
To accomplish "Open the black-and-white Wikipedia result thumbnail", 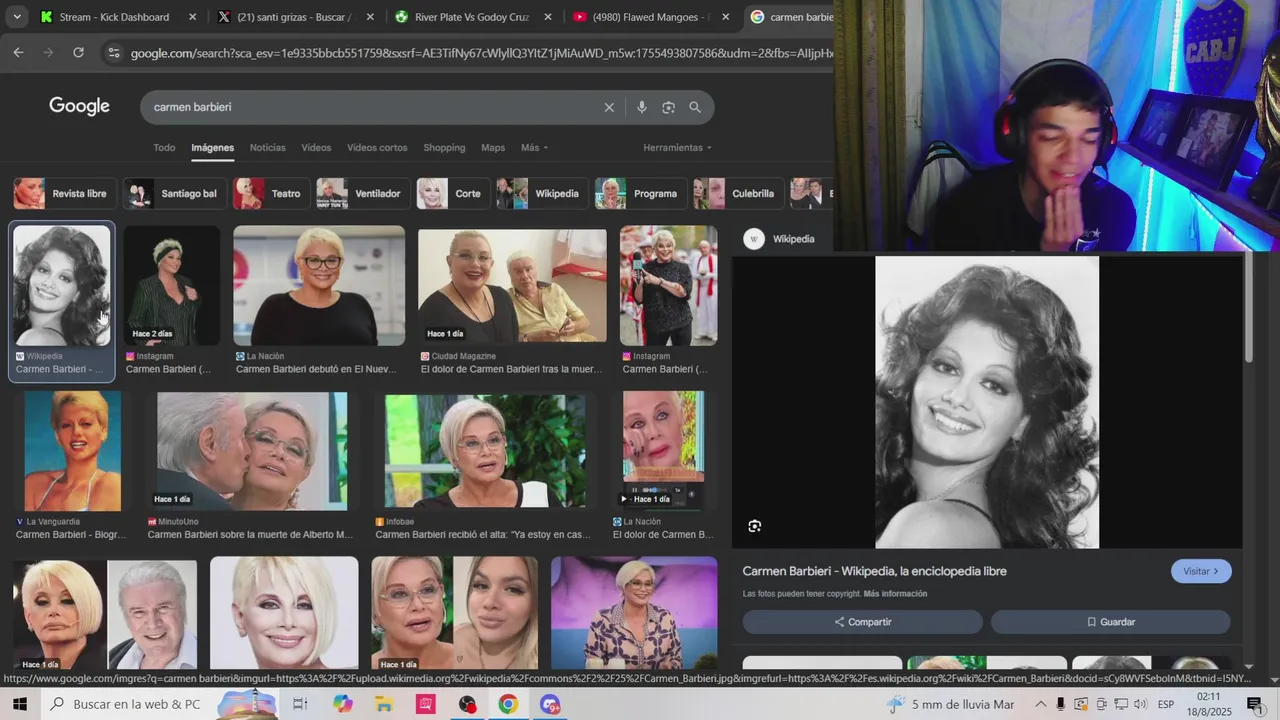I will (62, 286).
